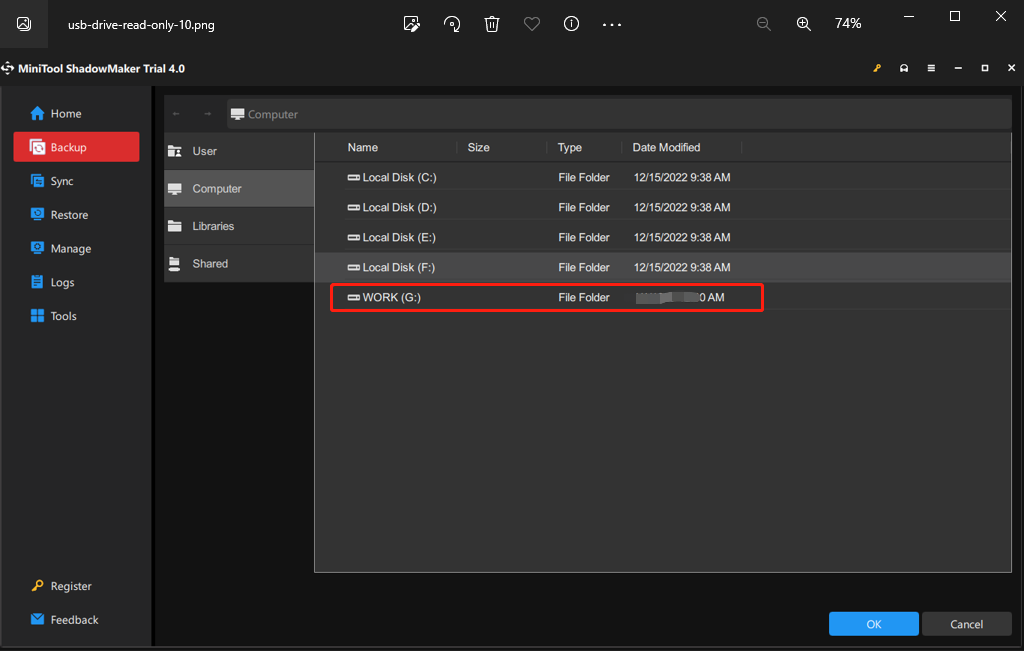Select the Libraries source category
This screenshot has width=1024, height=651.
click(239, 226)
